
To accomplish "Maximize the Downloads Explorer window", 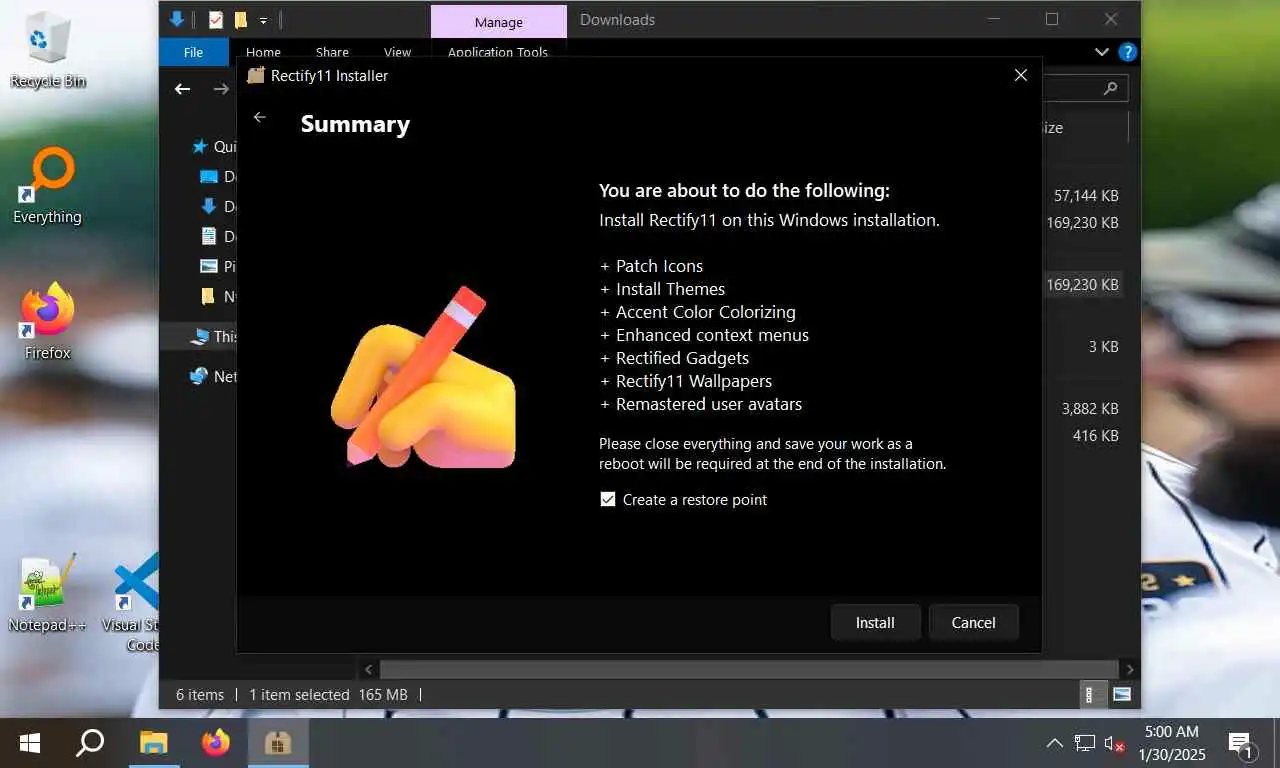I will [1052, 19].
